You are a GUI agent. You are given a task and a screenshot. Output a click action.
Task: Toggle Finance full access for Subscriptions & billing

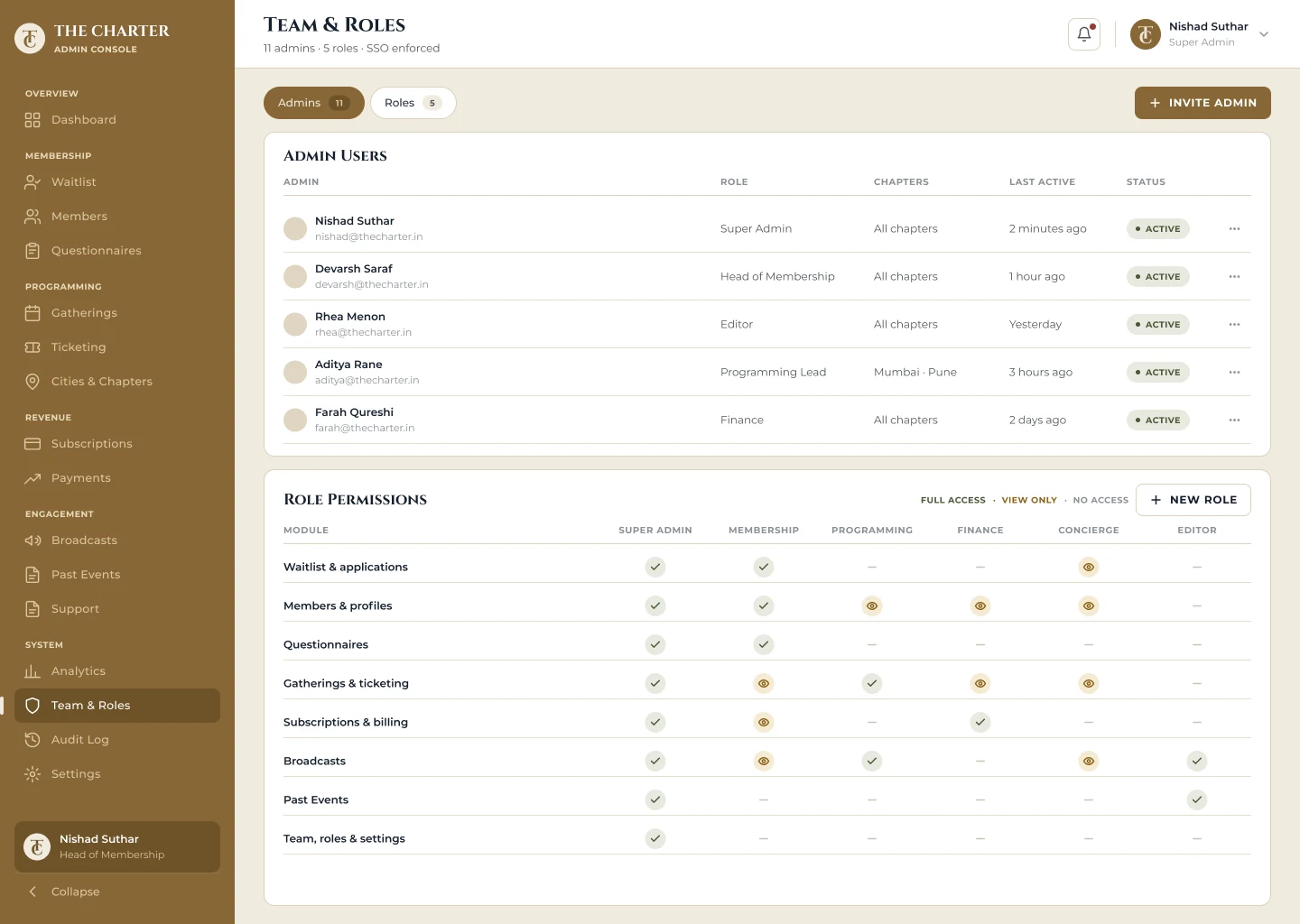tap(980, 723)
